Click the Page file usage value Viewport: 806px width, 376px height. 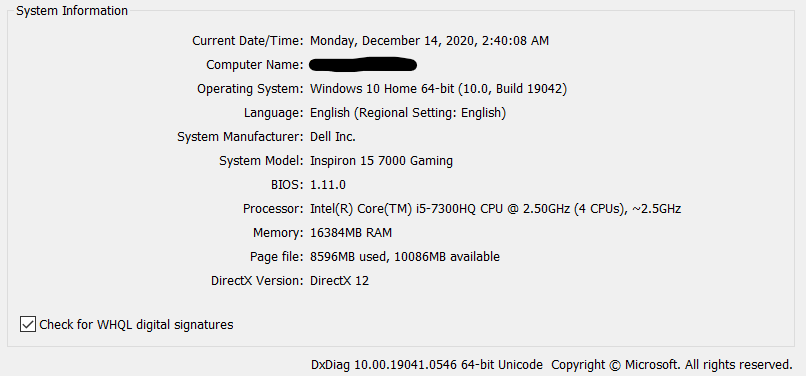click(x=405, y=257)
